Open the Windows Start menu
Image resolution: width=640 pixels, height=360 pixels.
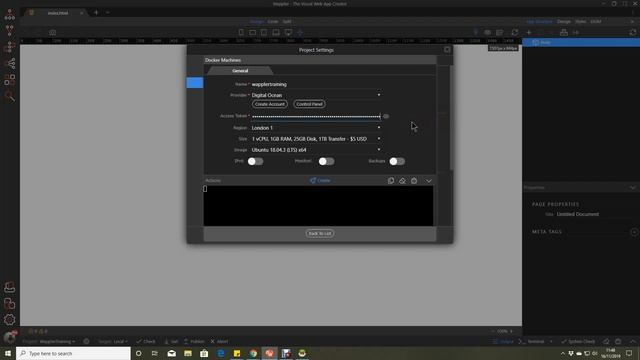tap(8, 353)
